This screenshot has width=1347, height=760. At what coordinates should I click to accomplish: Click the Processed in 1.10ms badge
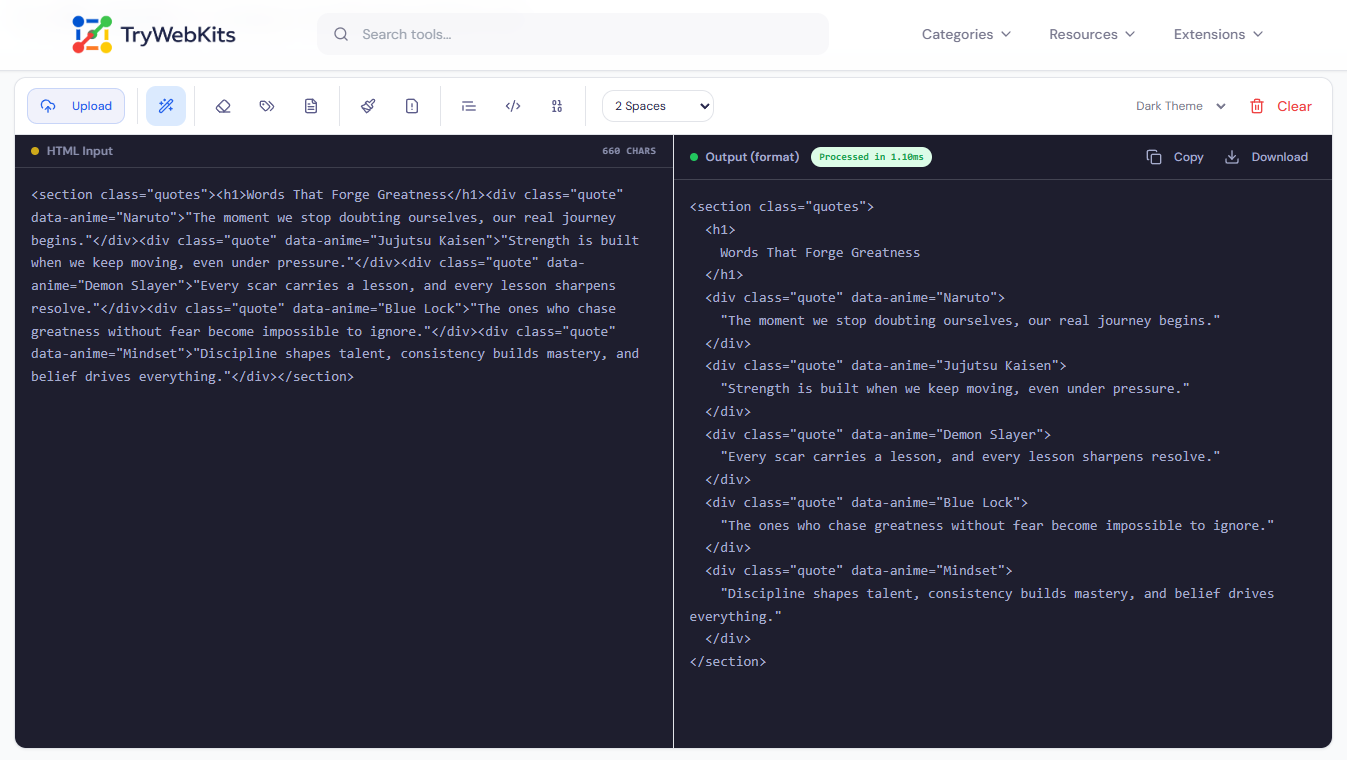pyautogui.click(x=870, y=156)
